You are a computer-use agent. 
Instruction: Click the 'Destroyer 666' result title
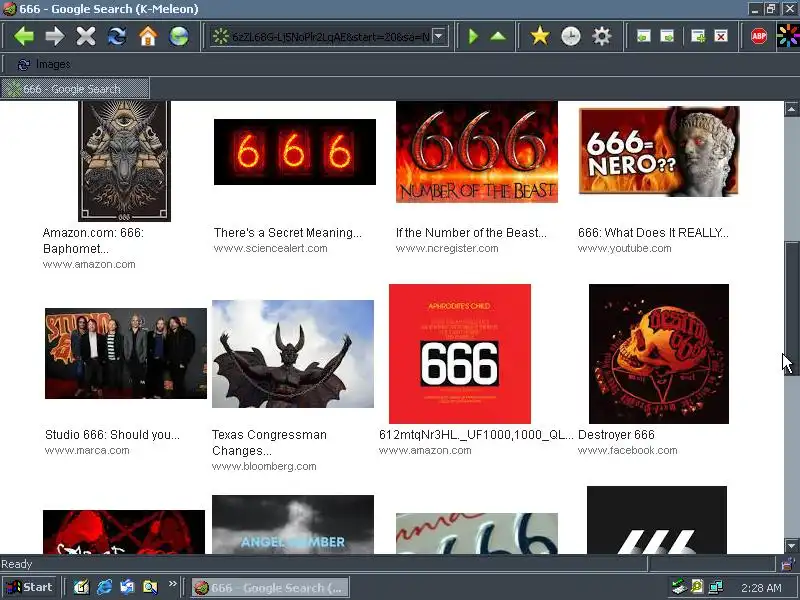(x=616, y=435)
